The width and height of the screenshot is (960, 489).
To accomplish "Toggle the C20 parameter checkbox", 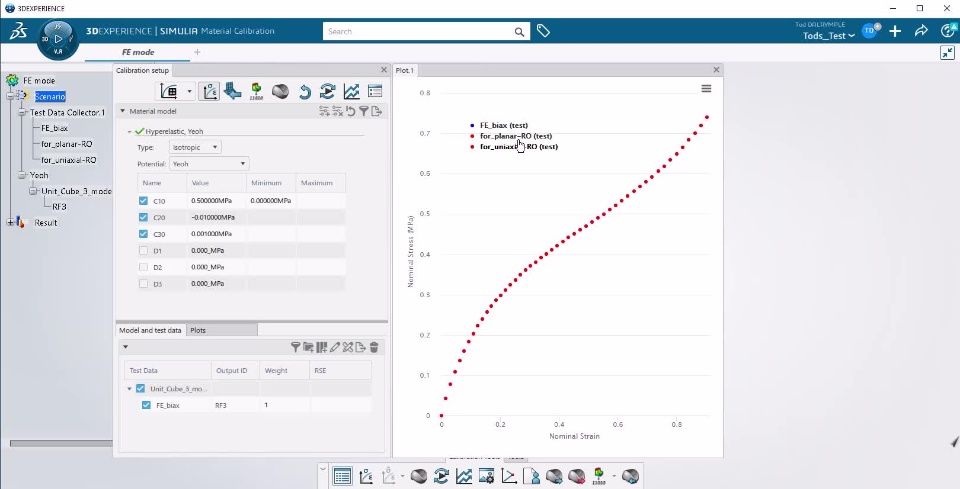I will 143,217.
